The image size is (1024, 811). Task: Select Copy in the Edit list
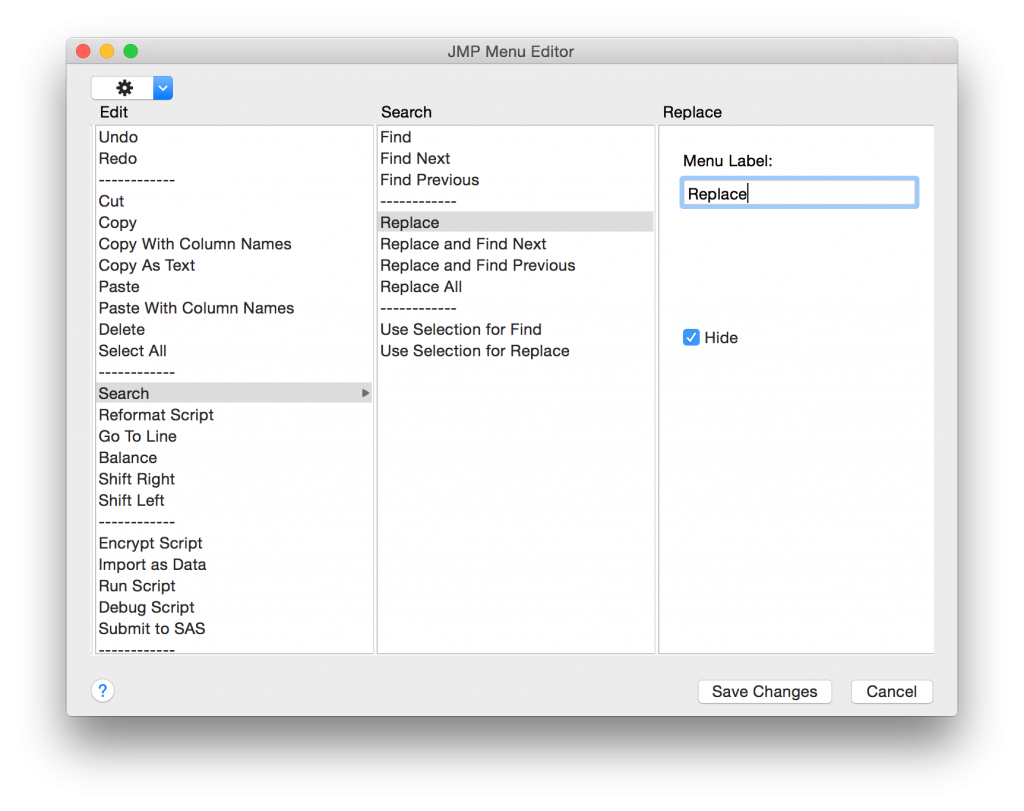118,223
